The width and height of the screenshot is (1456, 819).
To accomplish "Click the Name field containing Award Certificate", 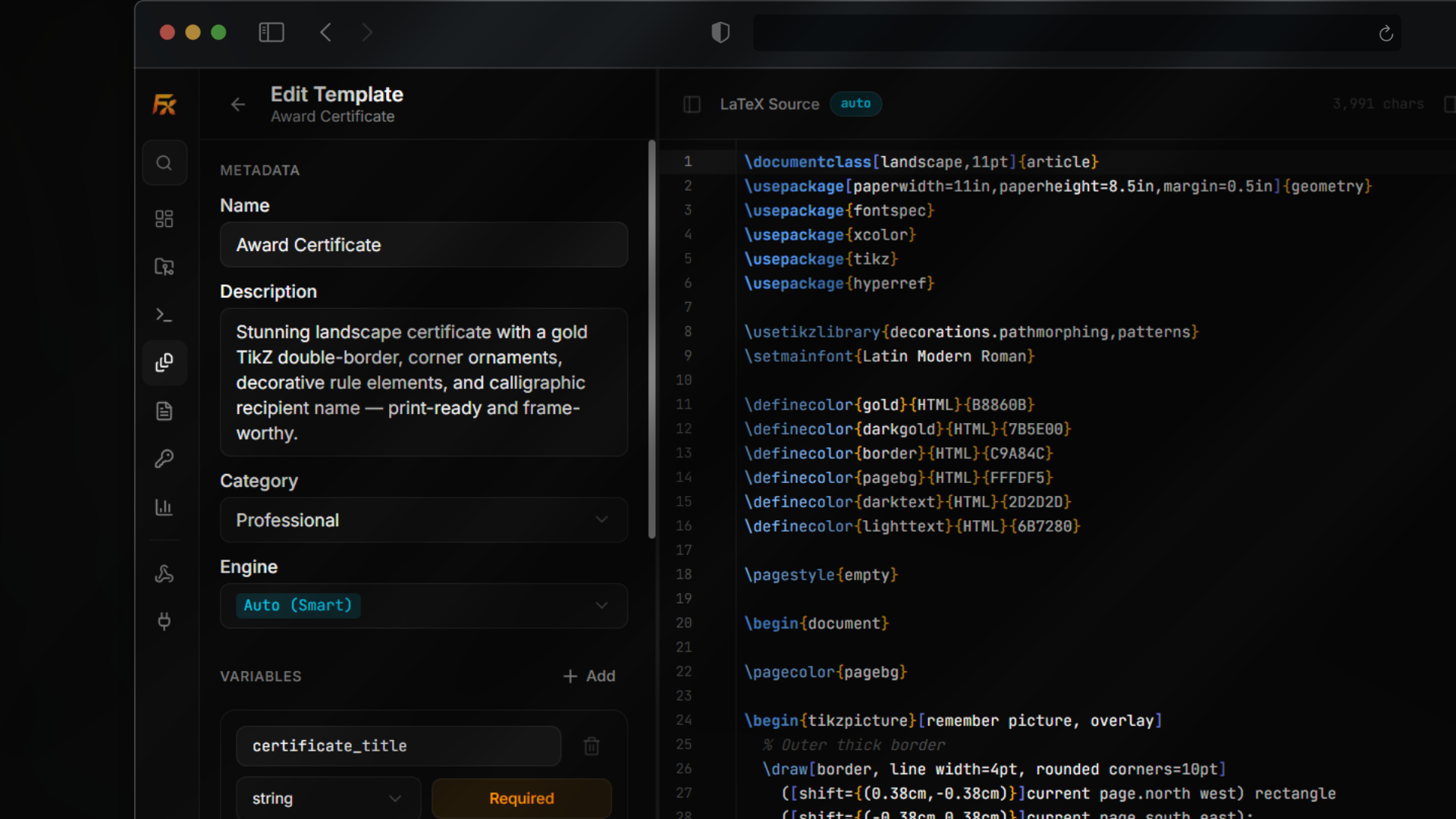I will (x=423, y=245).
